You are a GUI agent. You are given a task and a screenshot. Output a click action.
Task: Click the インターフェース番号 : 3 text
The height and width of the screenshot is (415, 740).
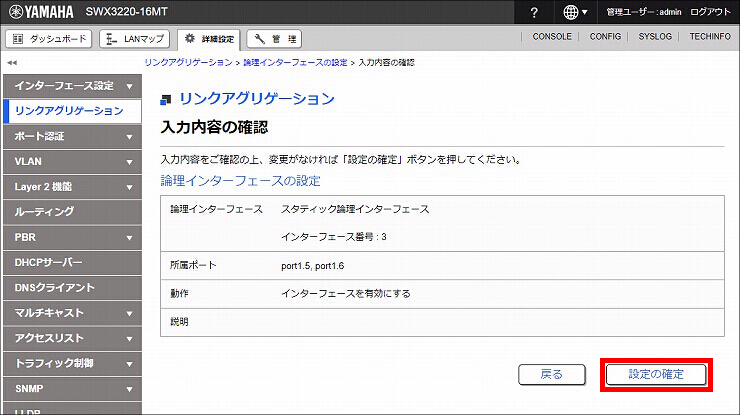point(334,237)
